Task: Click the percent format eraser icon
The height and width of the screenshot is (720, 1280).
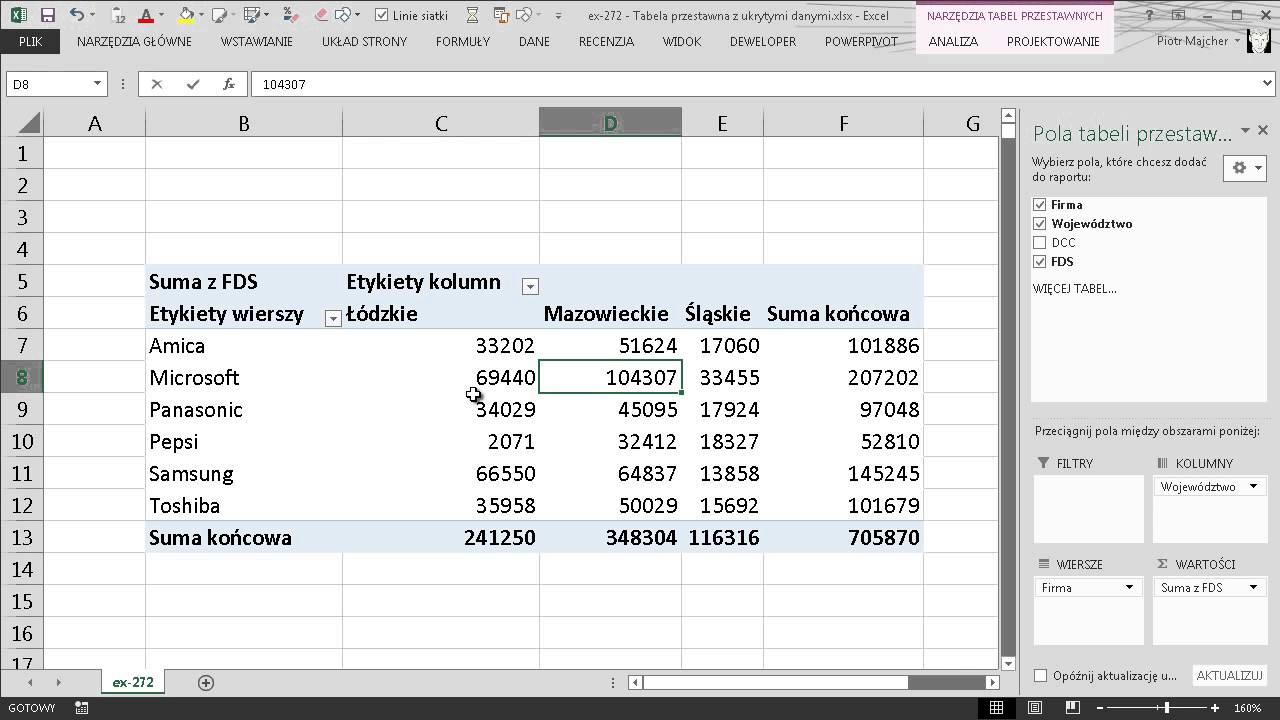Action: pyautogui.click(x=289, y=16)
